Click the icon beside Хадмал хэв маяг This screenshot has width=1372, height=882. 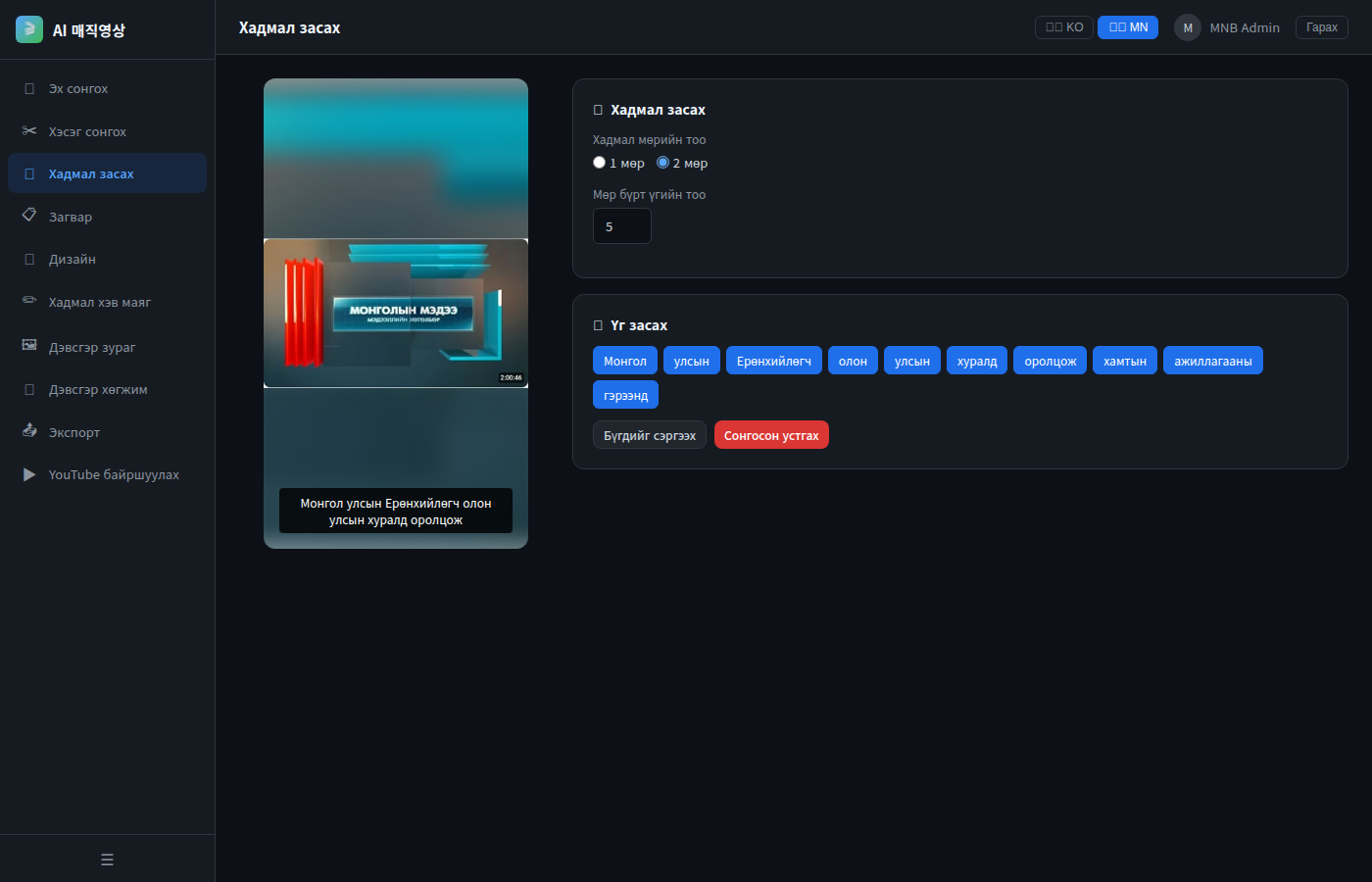click(29, 301)
